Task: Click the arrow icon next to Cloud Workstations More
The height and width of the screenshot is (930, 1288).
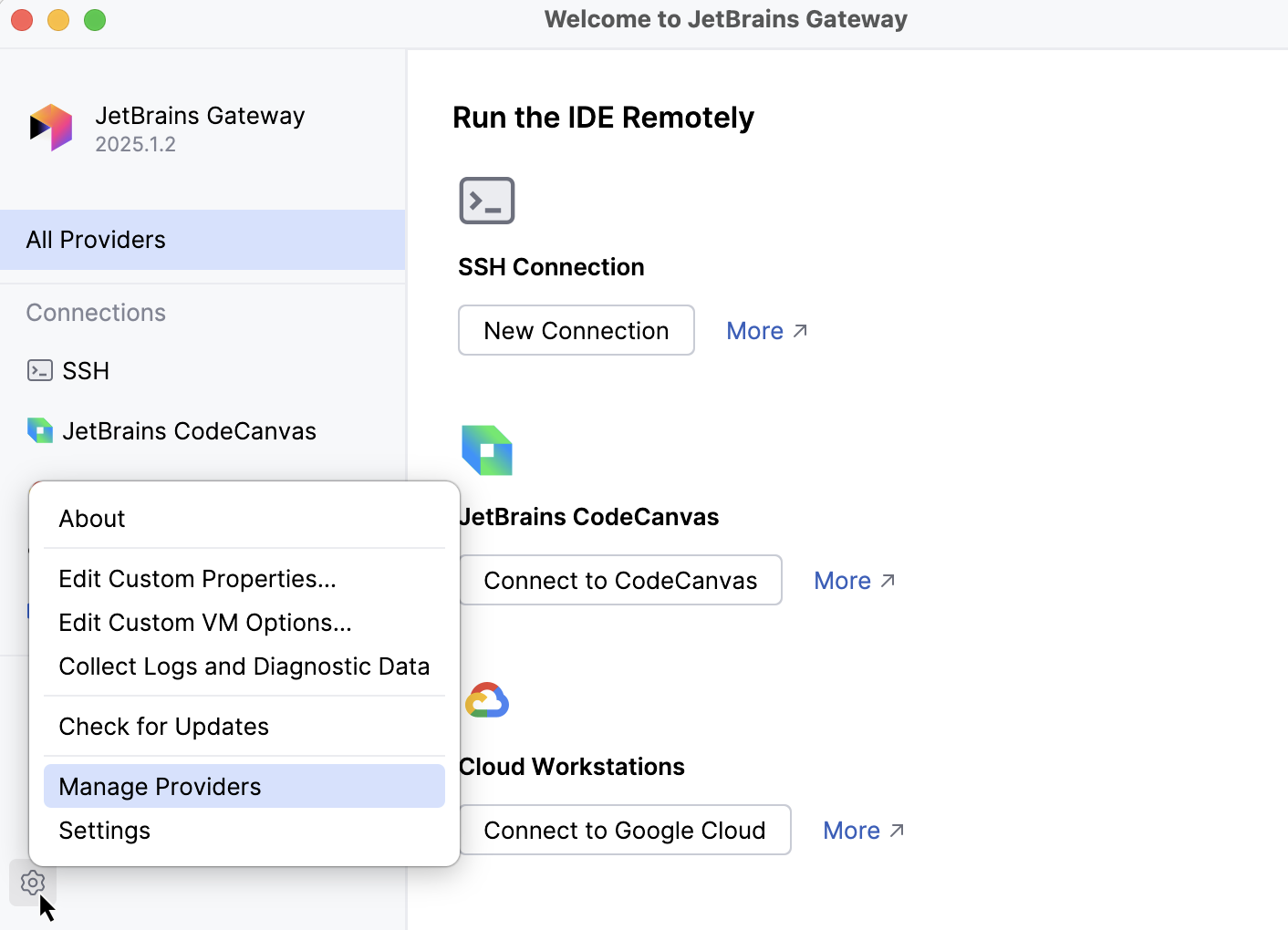Action: pyautogui.click(x=897, y=831)
